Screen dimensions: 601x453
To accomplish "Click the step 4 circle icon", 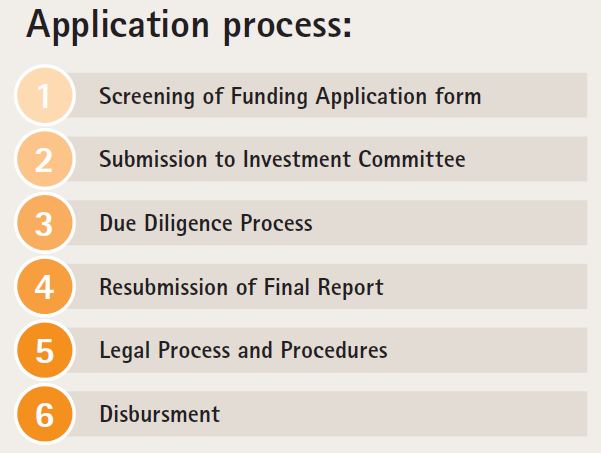I will pos(45,286).
